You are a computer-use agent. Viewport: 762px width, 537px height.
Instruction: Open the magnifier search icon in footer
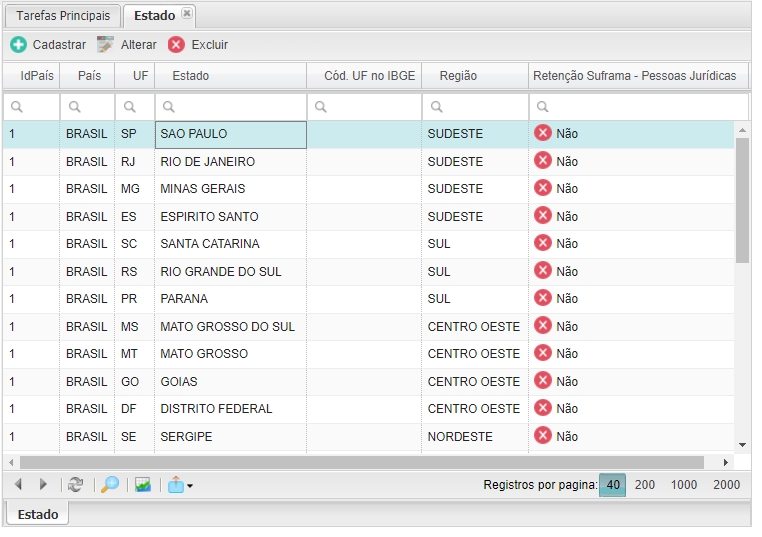pyautogui.click(x=110, y=485)
